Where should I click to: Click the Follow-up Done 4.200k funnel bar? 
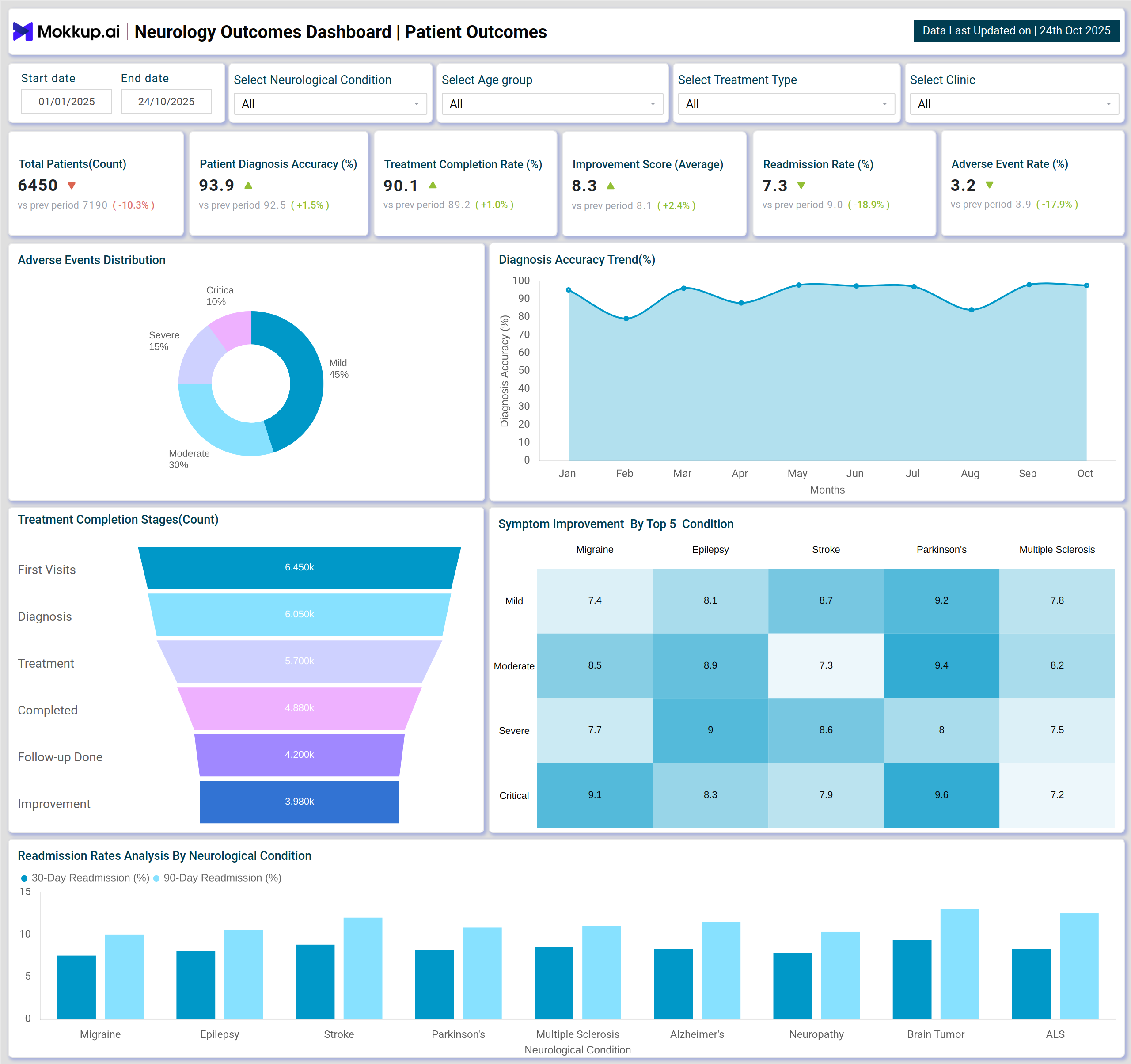pos(299,754)
